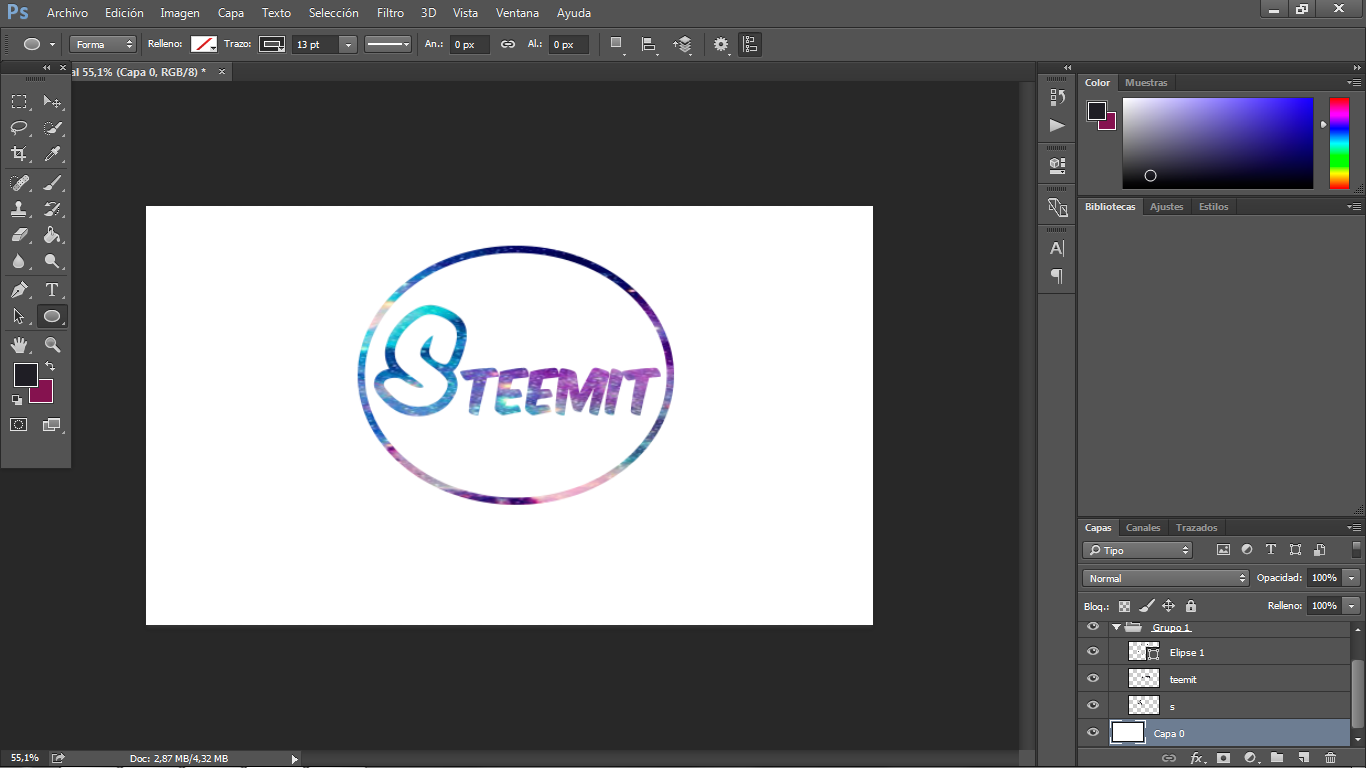Hide the Capa 0 layer
Screen dimensions: 1366x768
point(1093,733)
